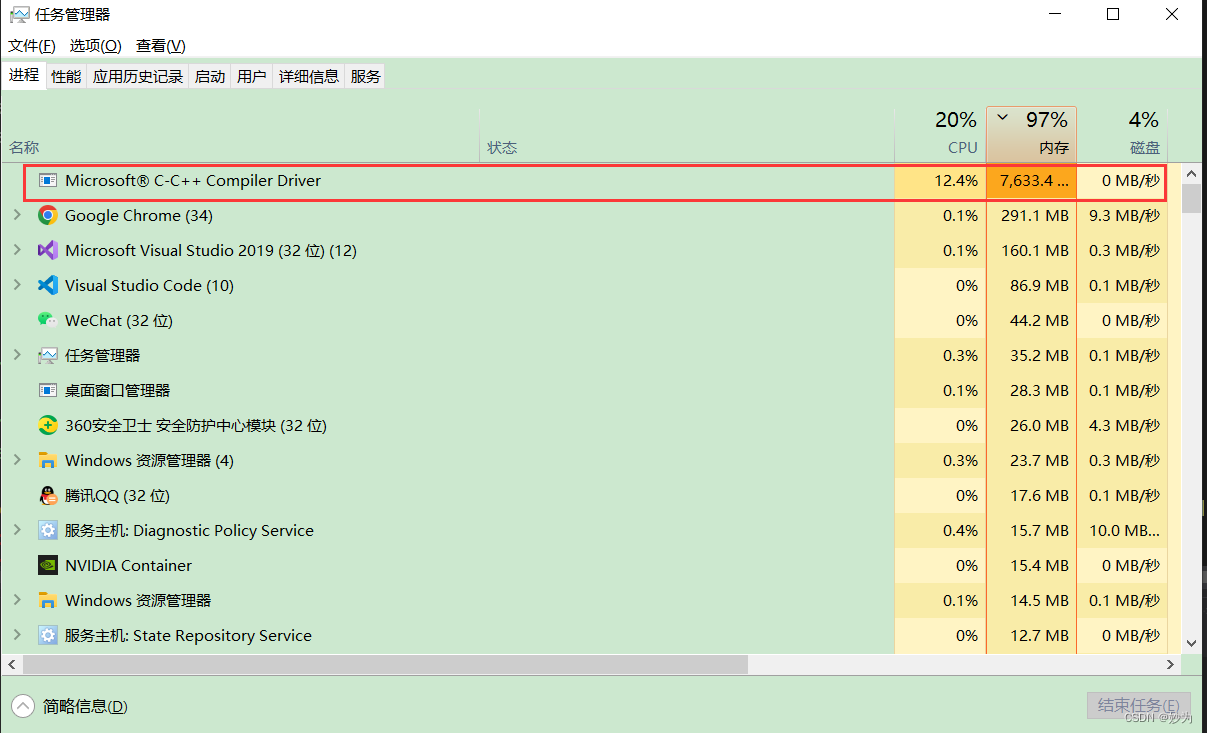Click the Visual Studio Code icon

click(x=48, y=285)
